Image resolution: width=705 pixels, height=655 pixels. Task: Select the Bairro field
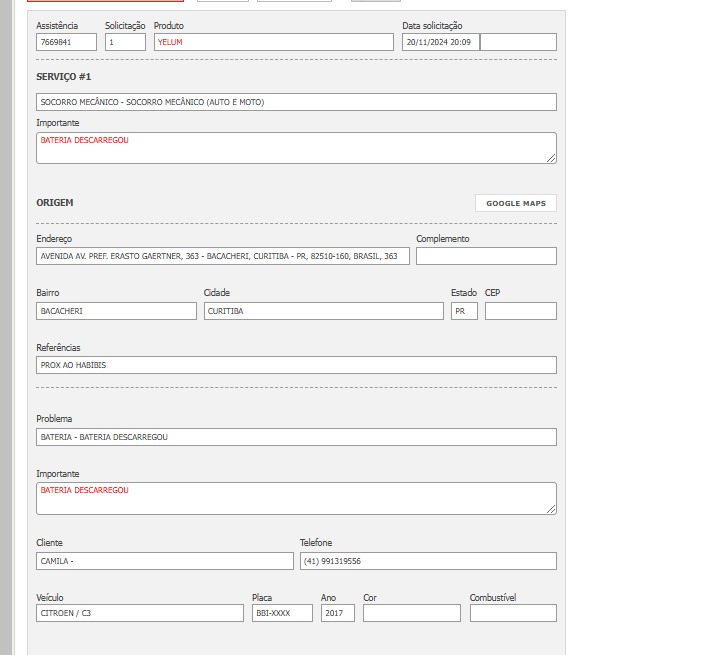click(x=116, y=311)
